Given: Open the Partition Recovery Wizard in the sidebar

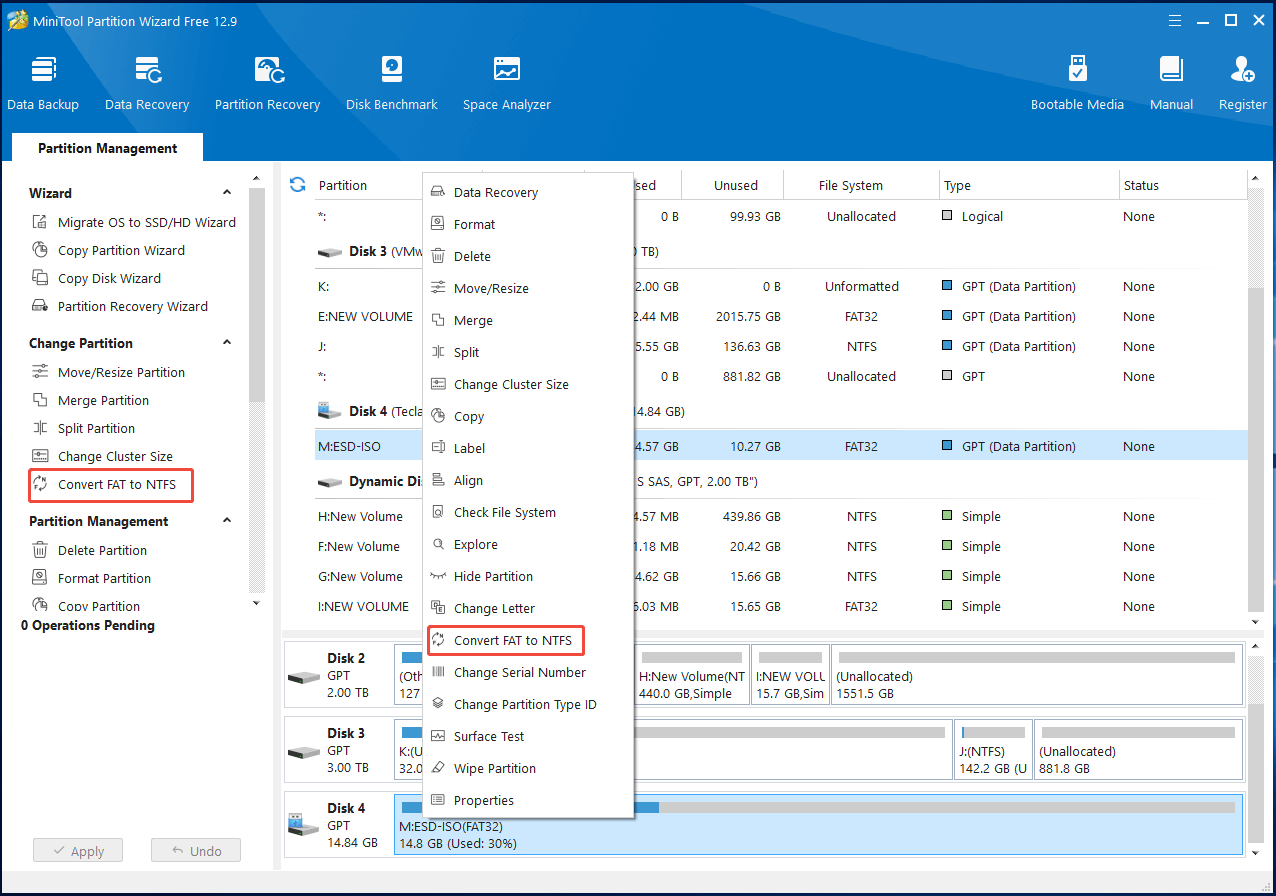Looking at the screenshot, I should (120, 307).
